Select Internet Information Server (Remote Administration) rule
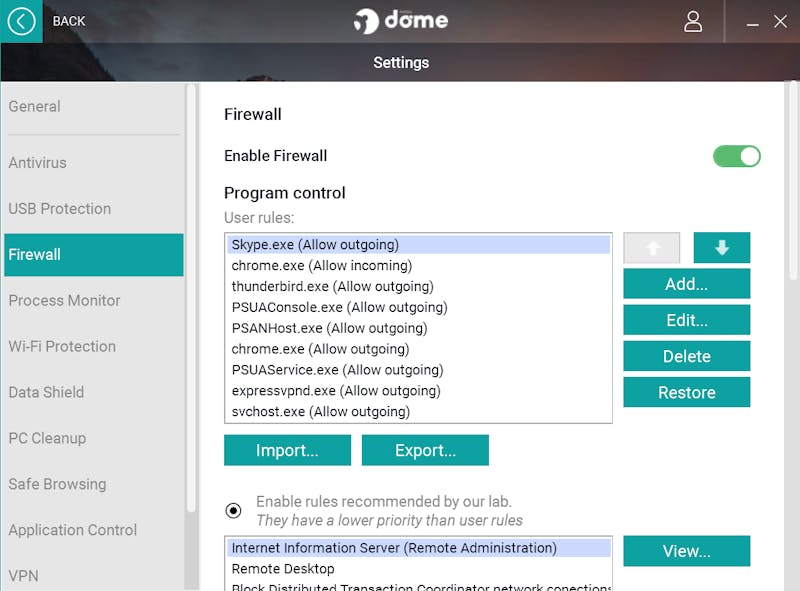 coord(418,548)
